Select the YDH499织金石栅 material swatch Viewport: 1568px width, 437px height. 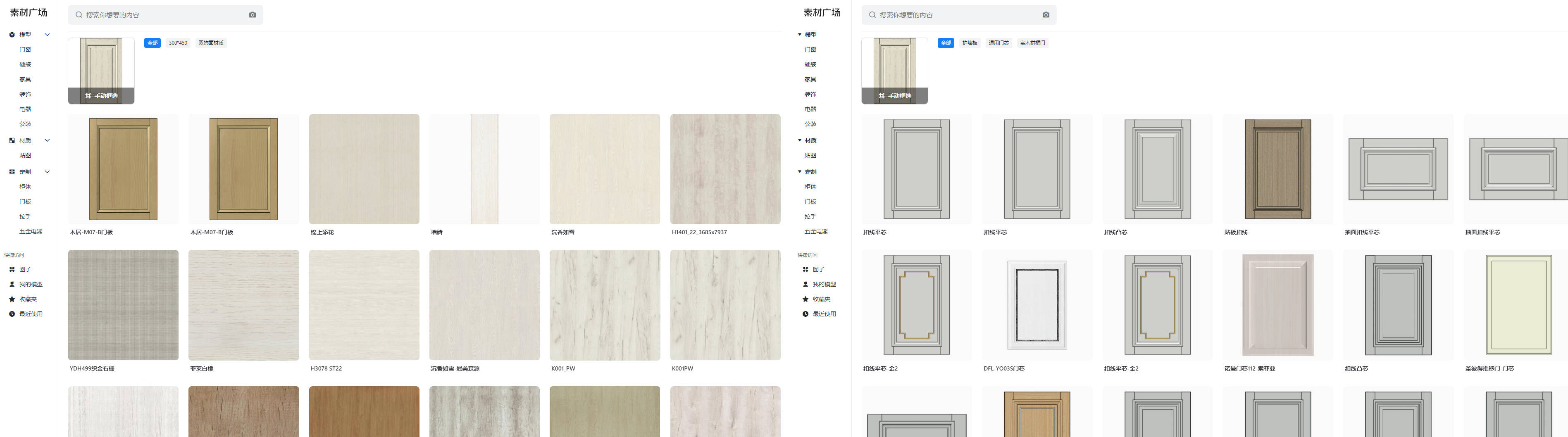click(123, 305)
